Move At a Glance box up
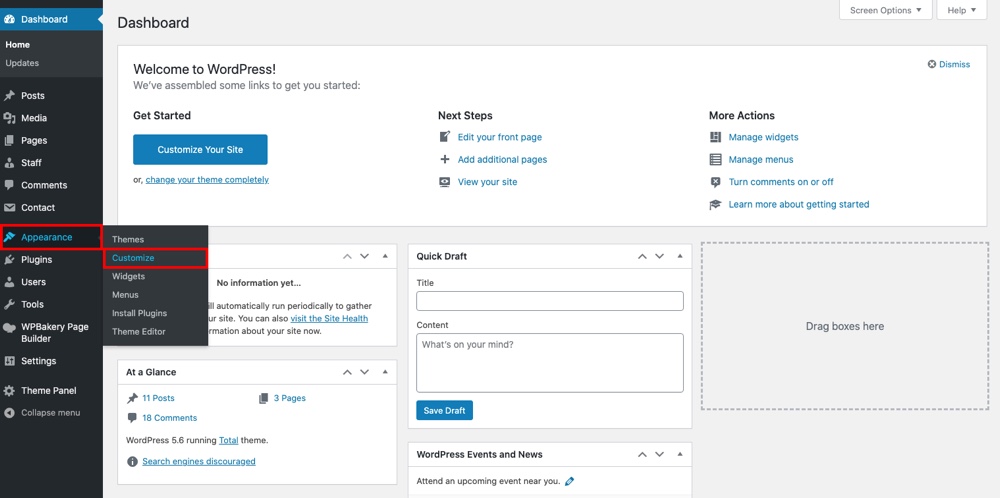The width and height of the screenshot is (1000, 498). click(347, 372)
